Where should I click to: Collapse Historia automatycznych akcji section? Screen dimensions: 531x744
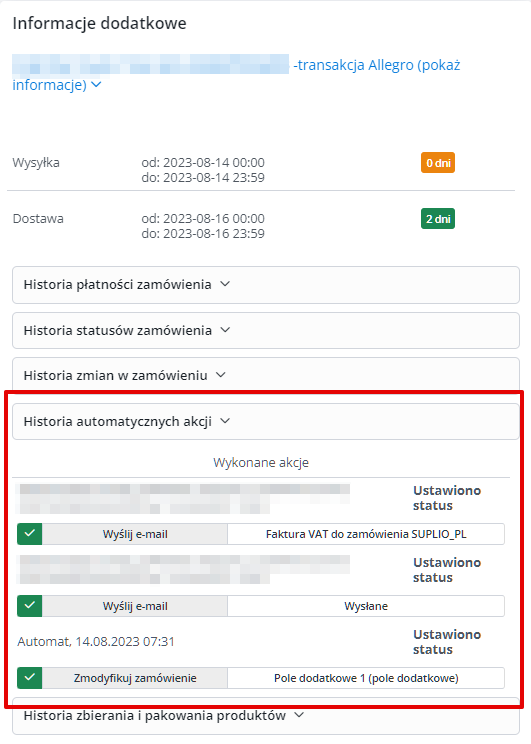[x=266, y=421]
